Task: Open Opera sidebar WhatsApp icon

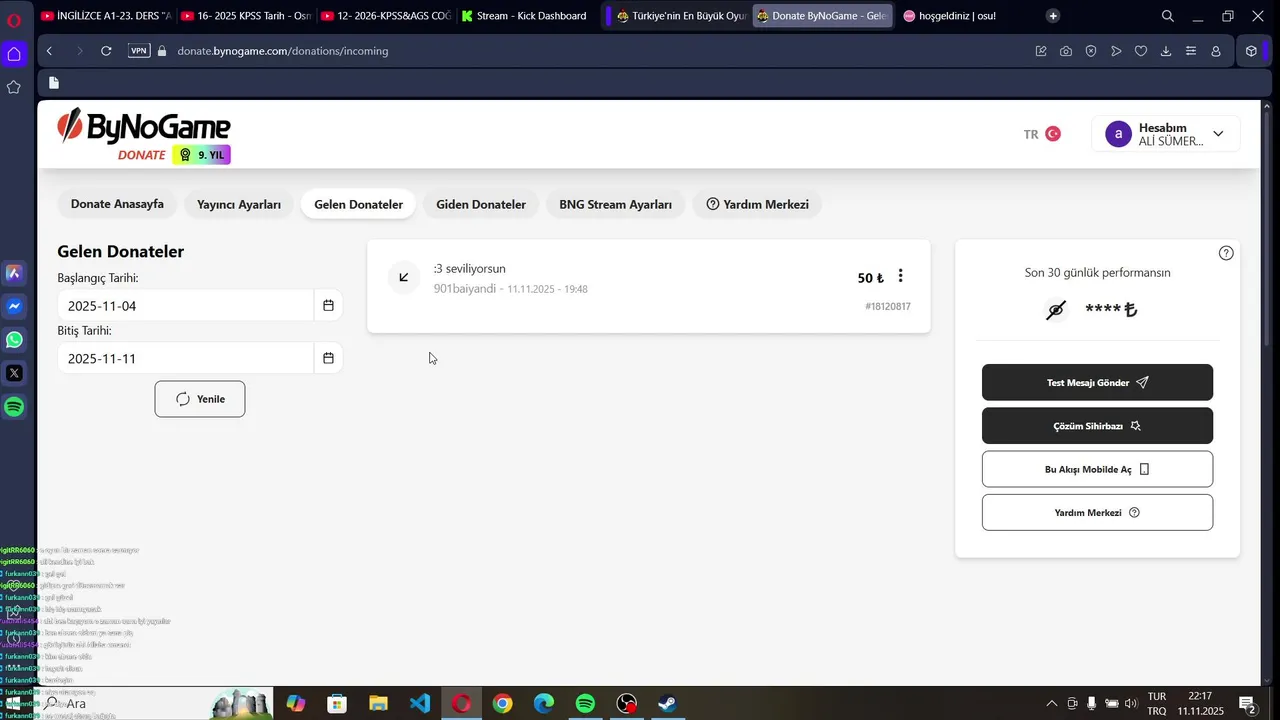Action: tap(14, 340)
